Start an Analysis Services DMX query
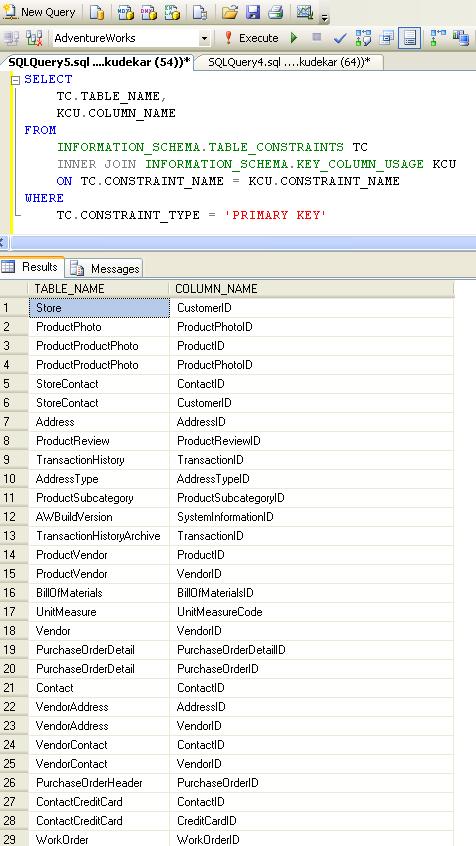476x846 pixels. pos(149,12)
